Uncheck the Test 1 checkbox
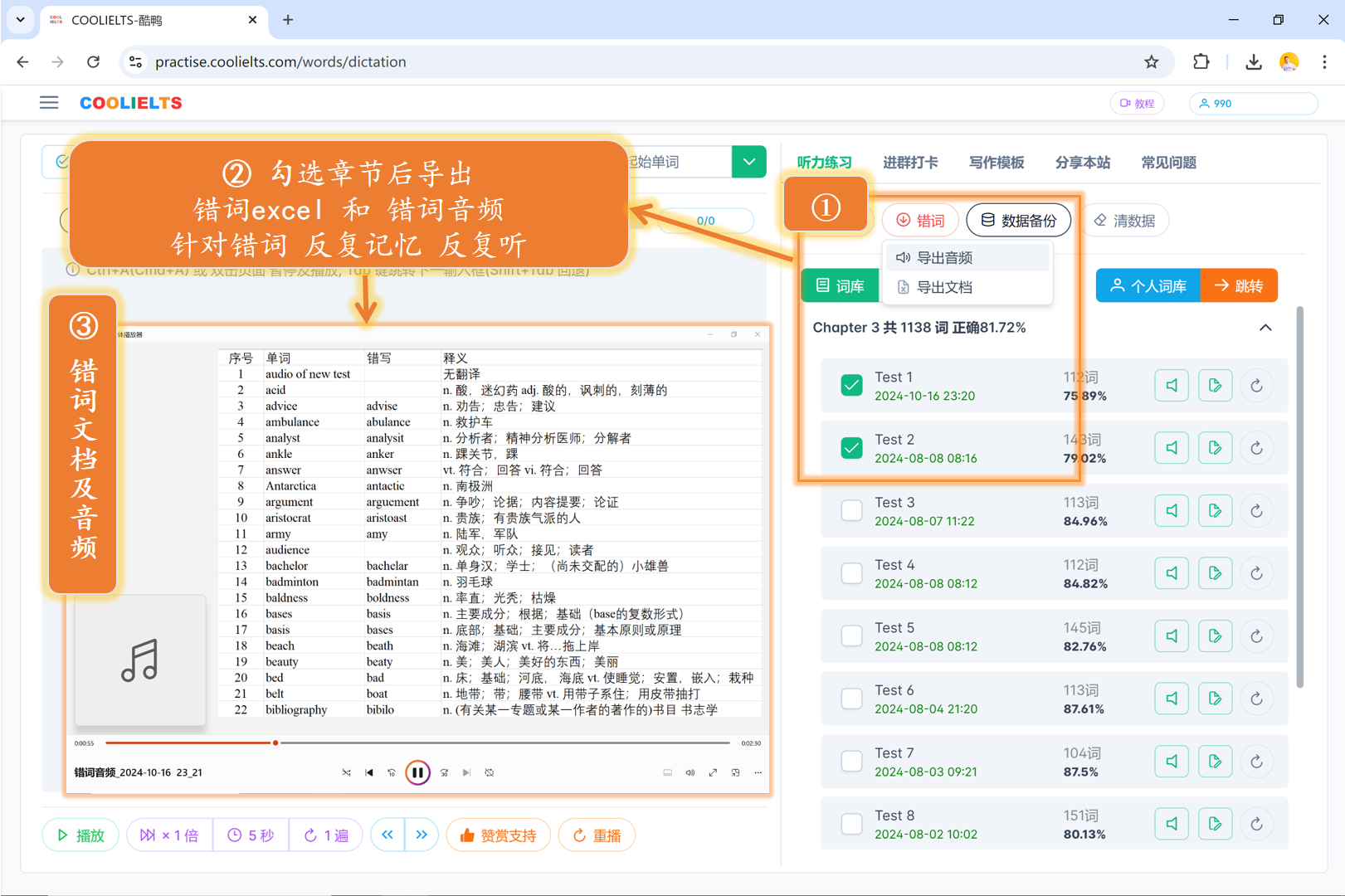 click(851, 386)
